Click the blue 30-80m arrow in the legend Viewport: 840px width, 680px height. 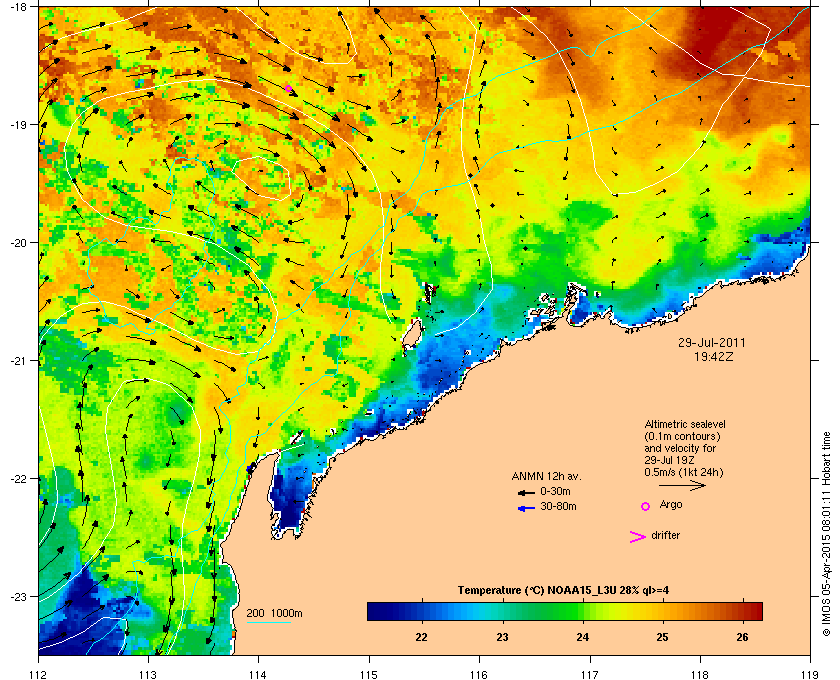pyautogui.click(x=526, y=508)
